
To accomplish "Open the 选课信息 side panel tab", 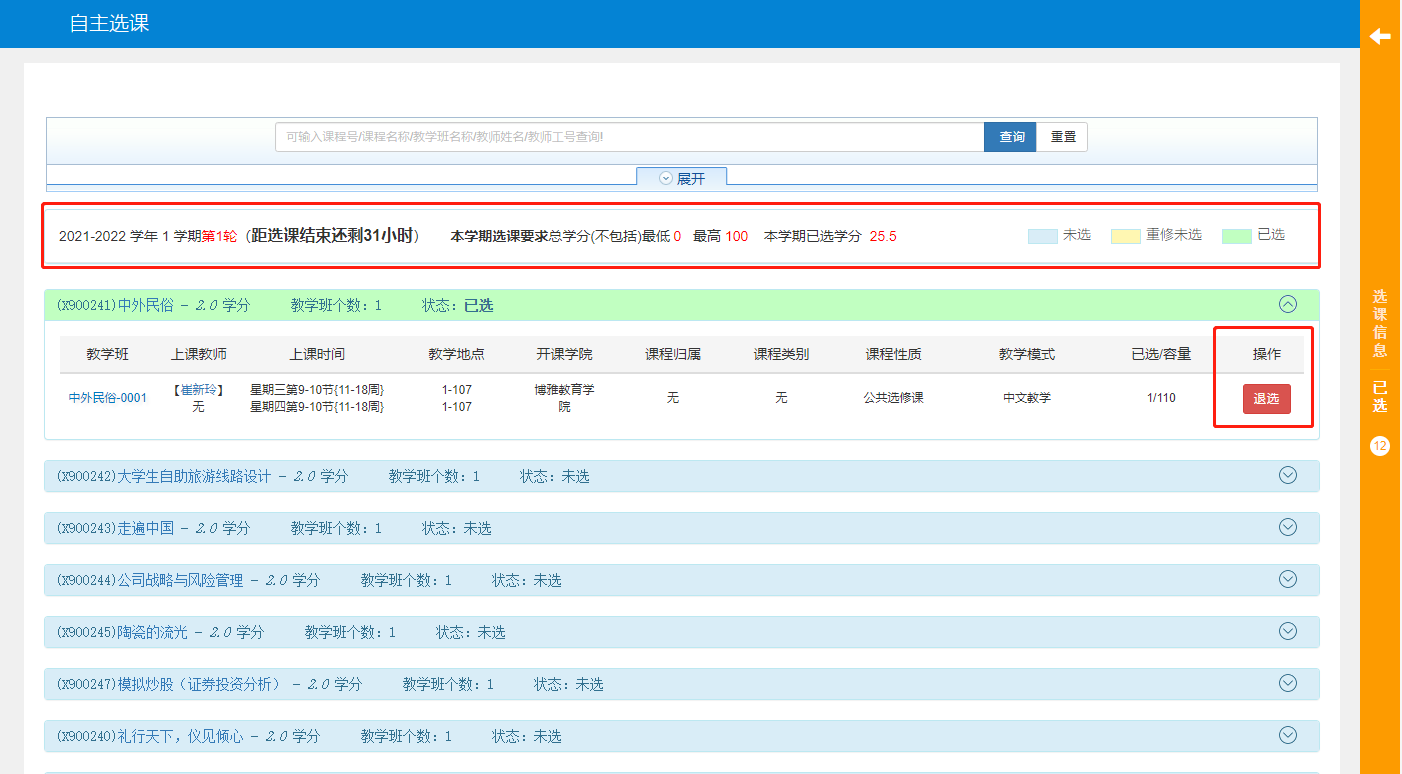I will tap(1380, 323).
